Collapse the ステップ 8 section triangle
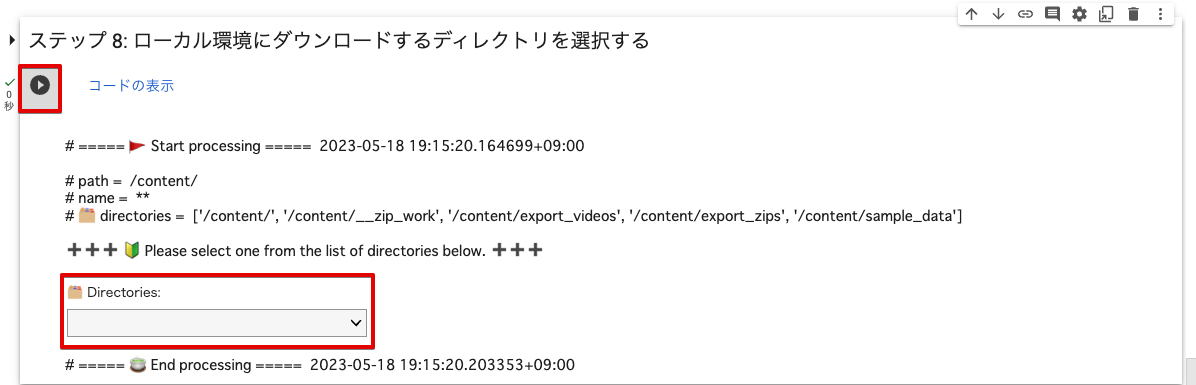Viewport: 1196px width, 385px height. pos(12,40)
